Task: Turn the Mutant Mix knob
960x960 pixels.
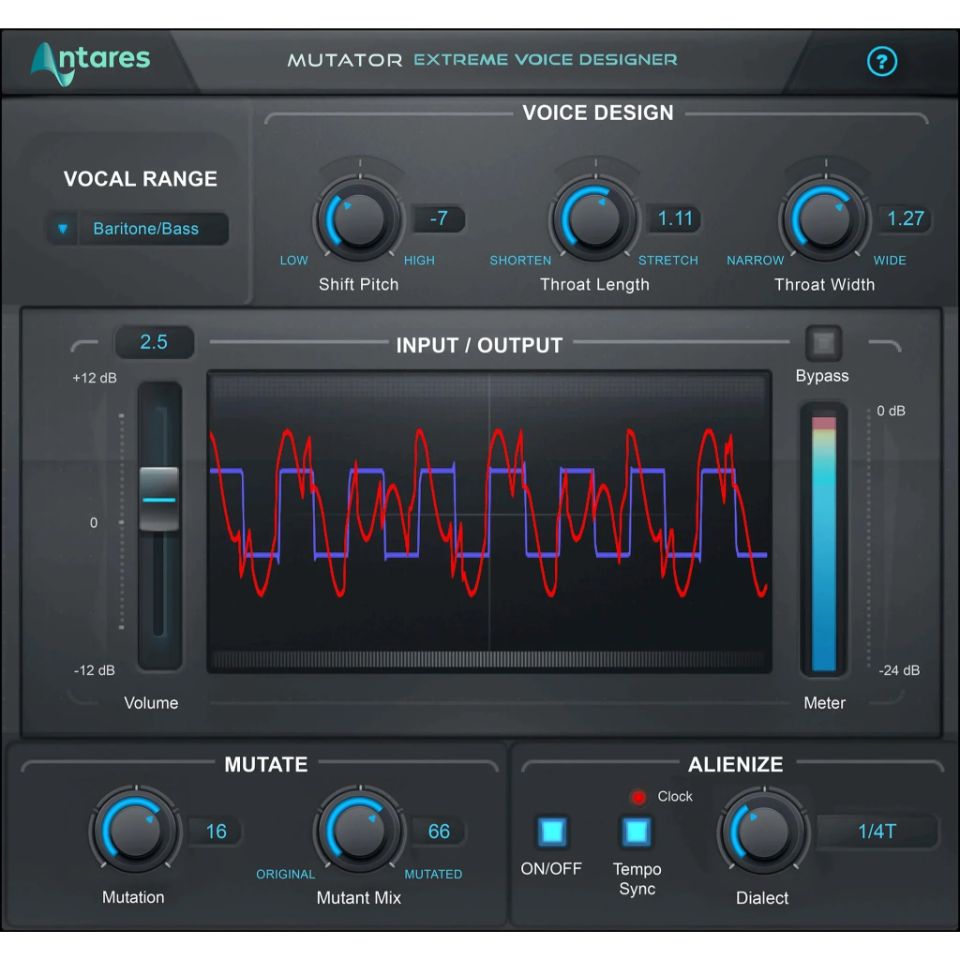Action: [359, 831]
